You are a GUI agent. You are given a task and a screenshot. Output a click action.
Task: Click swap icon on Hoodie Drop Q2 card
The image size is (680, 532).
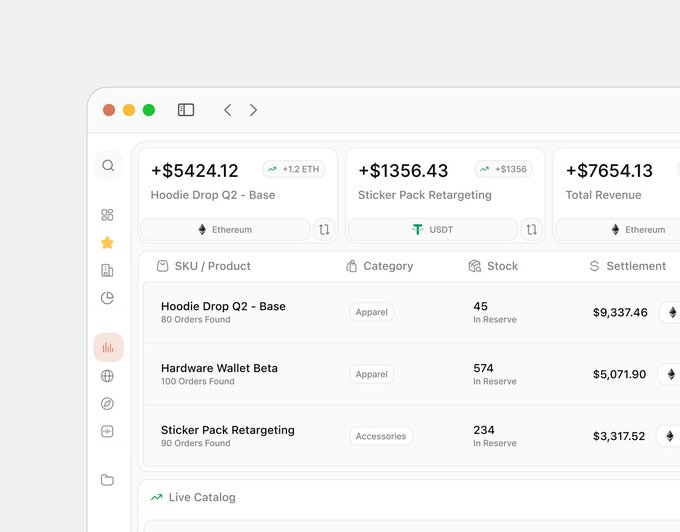[x=324, y=229]
